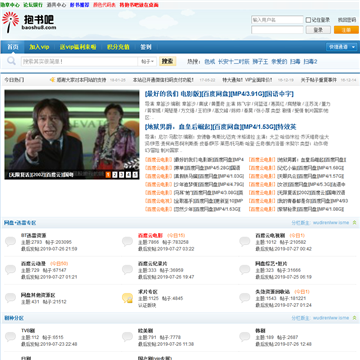Open the 颜色代码表 top link
This screenshot has width=360, height=360.
pos(104,5)
